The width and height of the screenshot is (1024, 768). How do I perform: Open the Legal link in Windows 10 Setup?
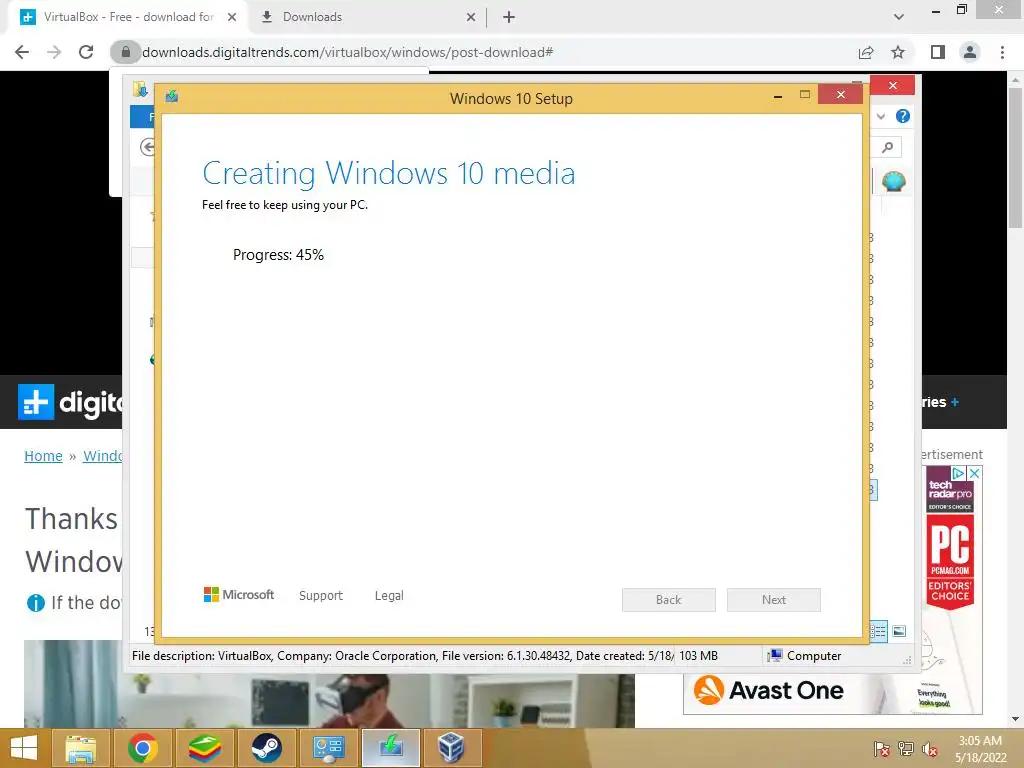(x=389, y=596)
